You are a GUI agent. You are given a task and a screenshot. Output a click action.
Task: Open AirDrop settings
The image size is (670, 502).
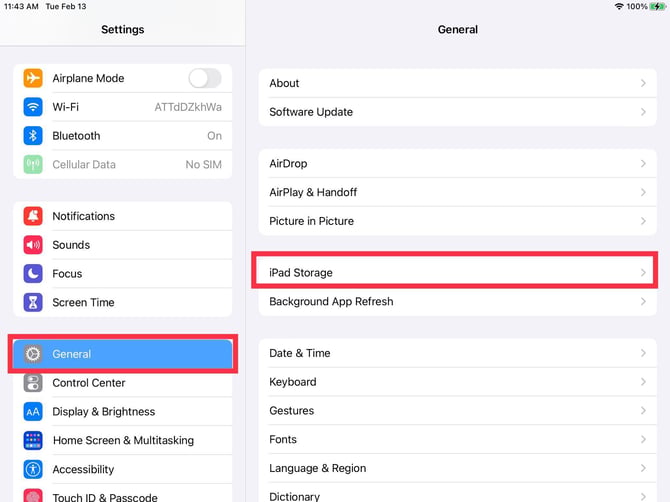(458, 164)
